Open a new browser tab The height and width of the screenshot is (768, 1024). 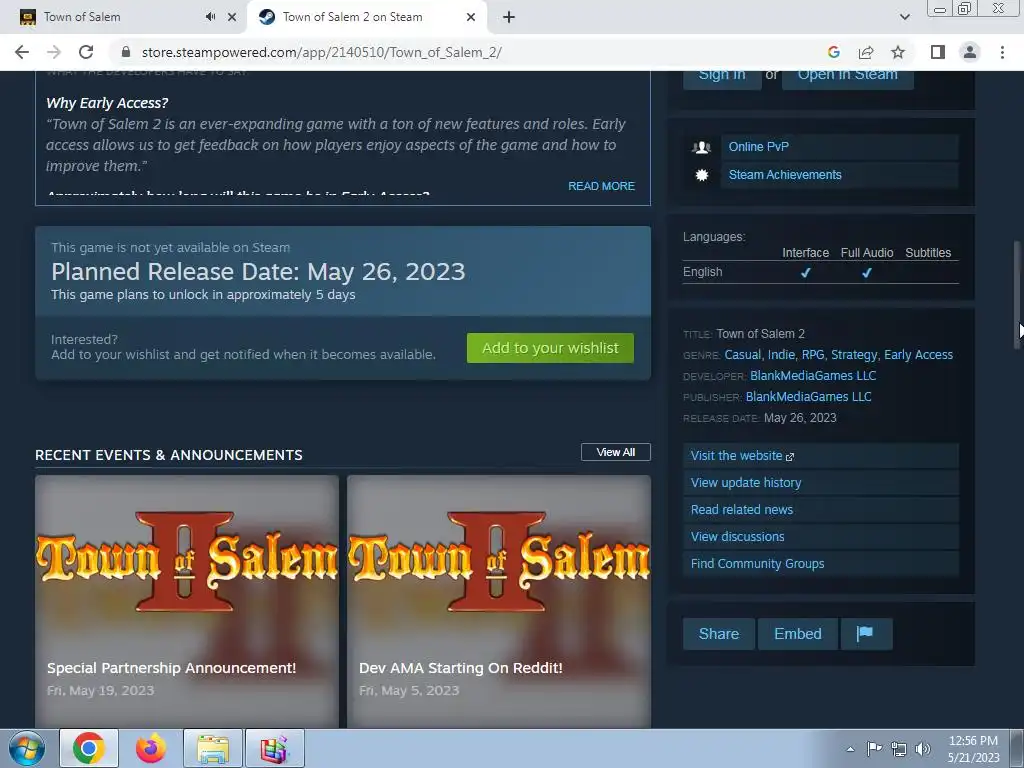(x=509, y=17)
